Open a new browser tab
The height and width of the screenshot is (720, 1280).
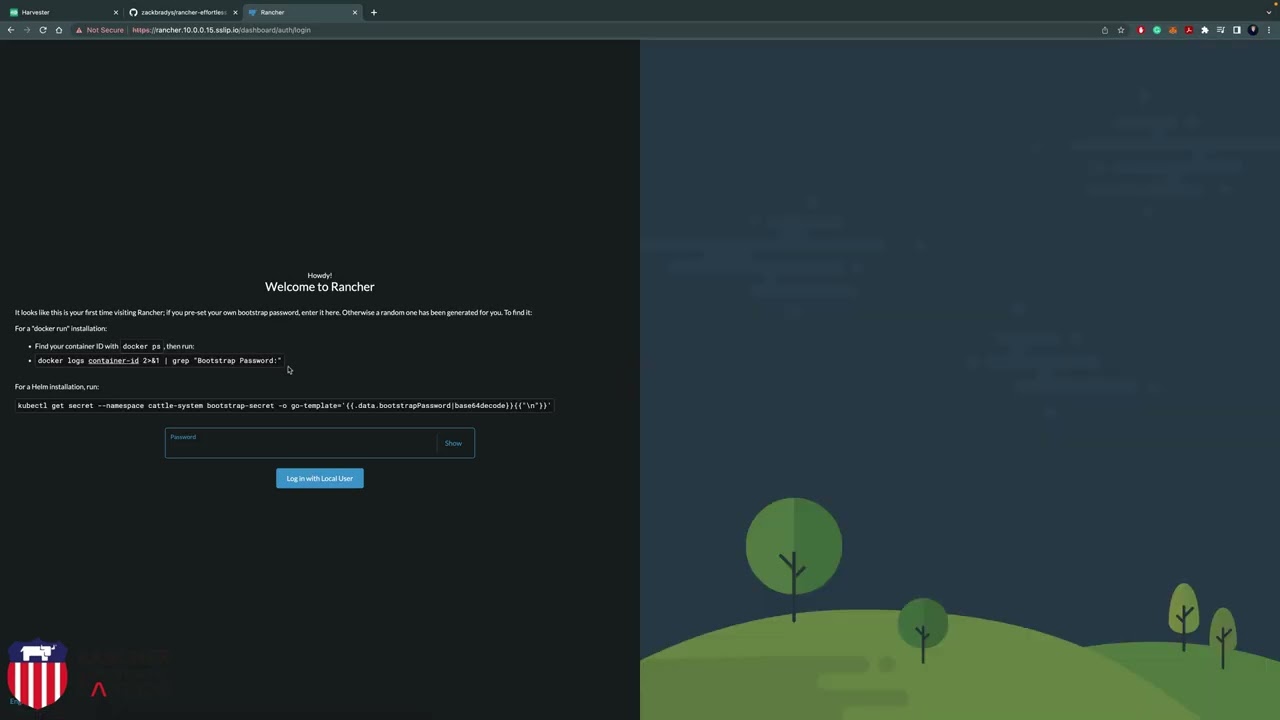coord(374,13)
